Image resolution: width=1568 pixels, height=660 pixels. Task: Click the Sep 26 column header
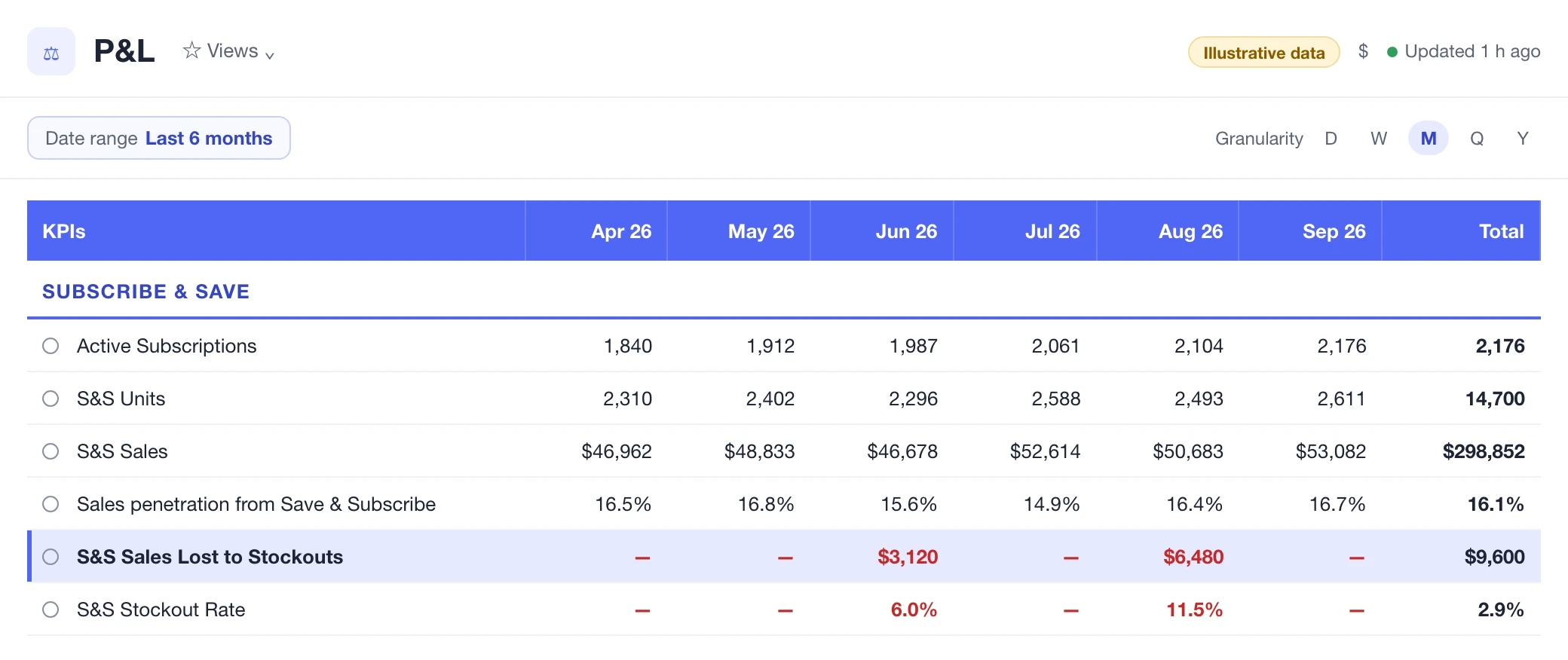1310,231
